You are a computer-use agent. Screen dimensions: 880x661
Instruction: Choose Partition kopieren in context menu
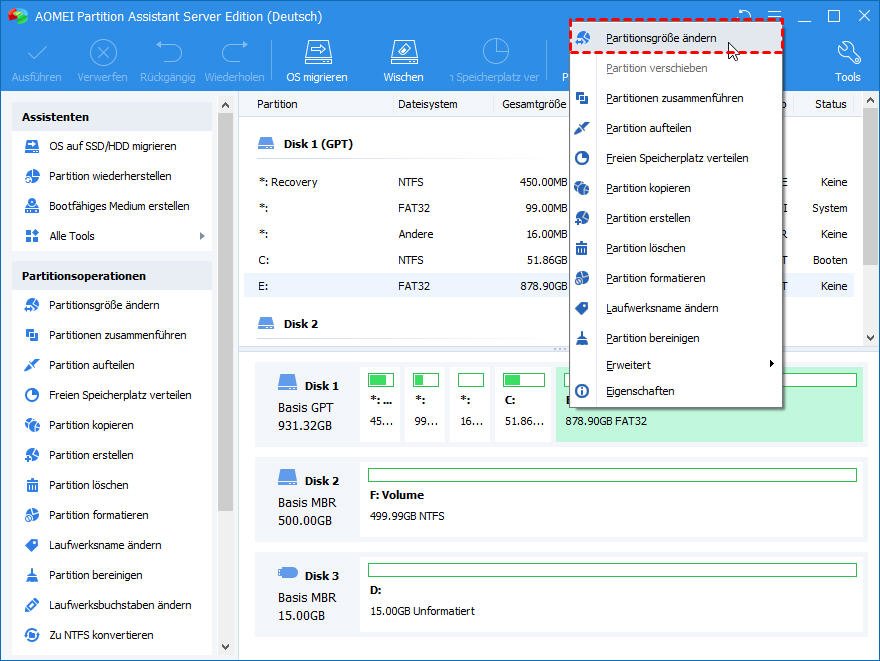tap(676, 189)
